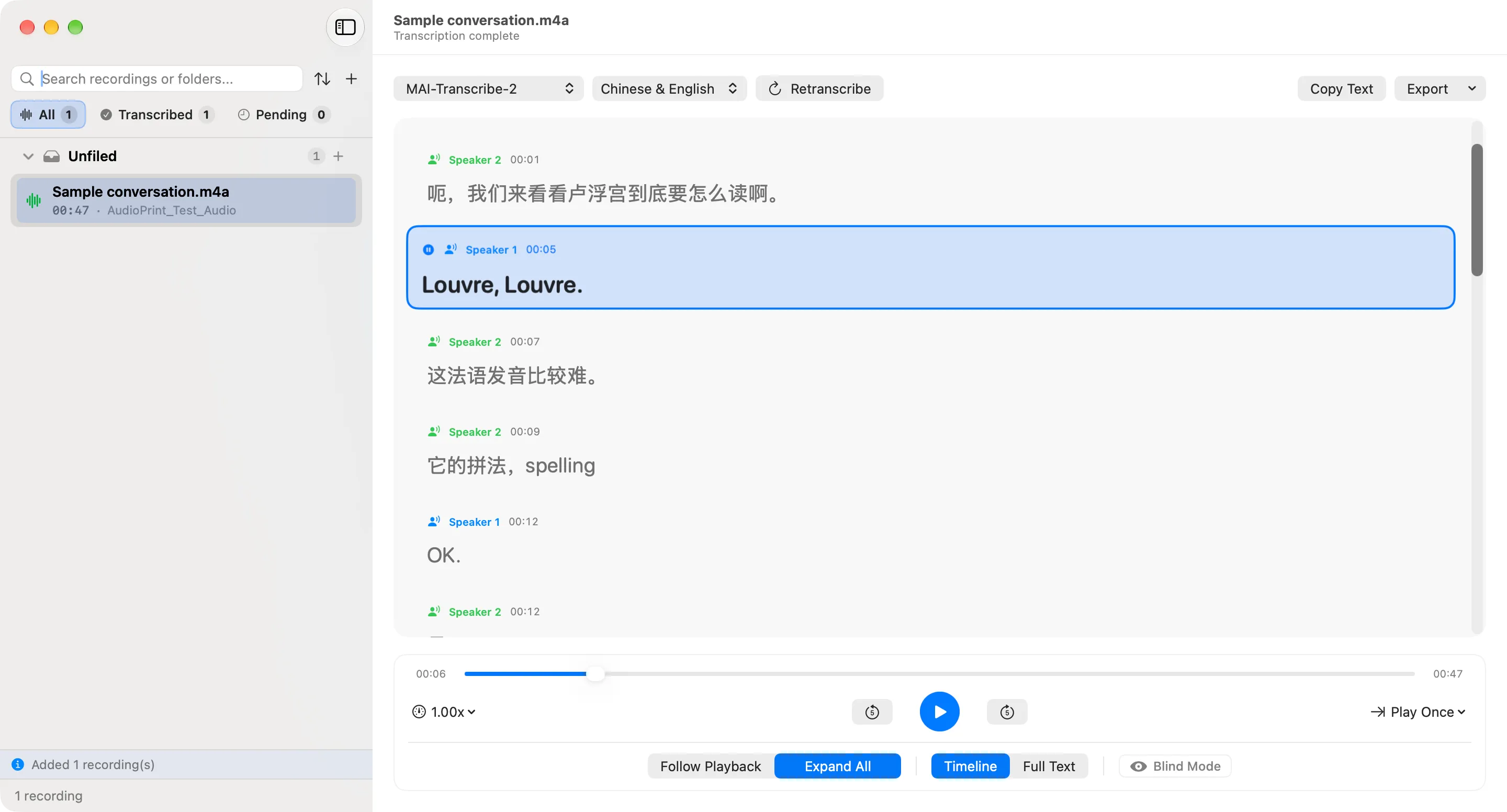This screenshot has width=1507, height=812.
Task: Add to Unfiled folder with its plus icon
Action: (338, 156)
